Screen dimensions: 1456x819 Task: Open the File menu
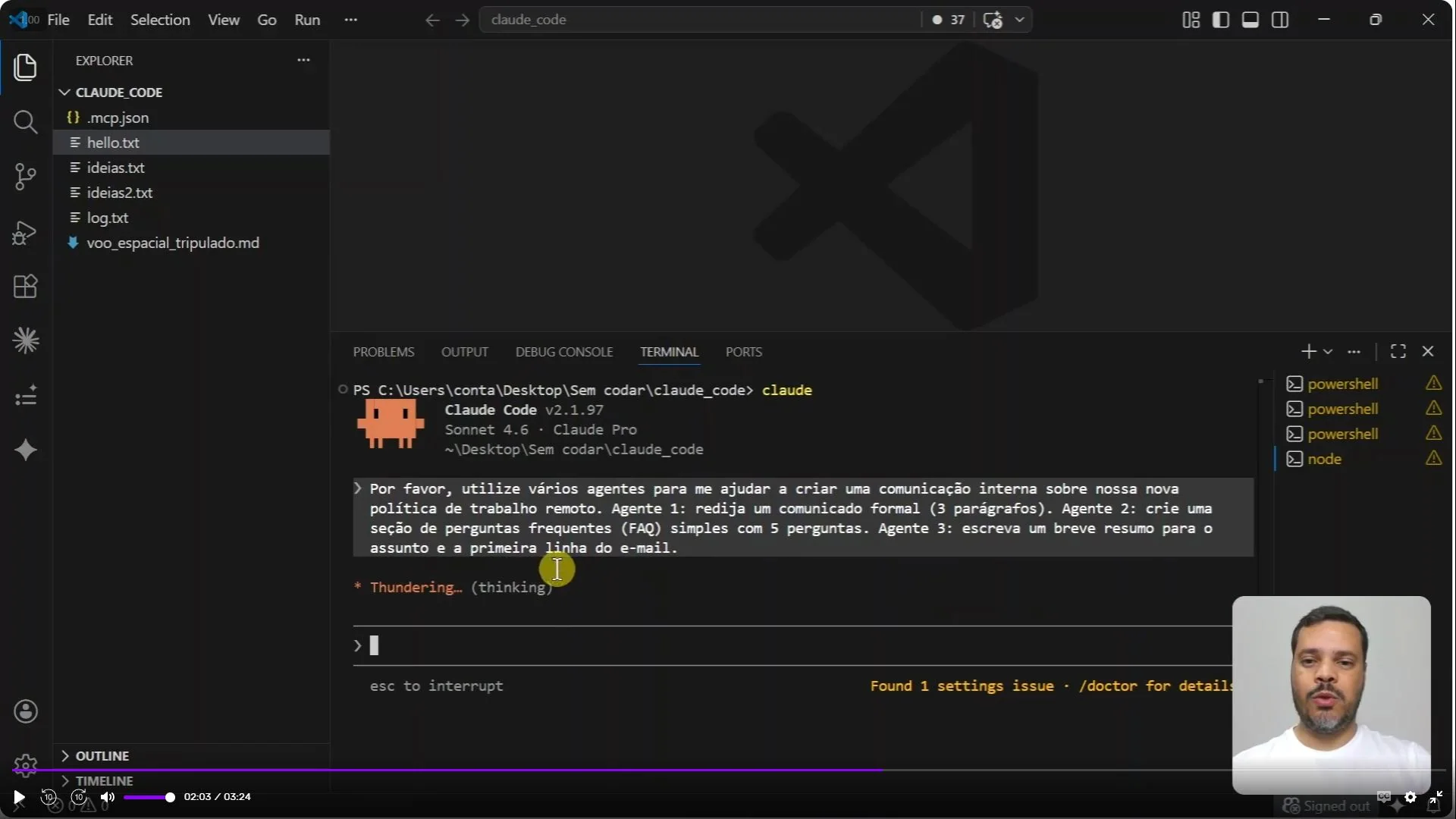tap(58, 20)
